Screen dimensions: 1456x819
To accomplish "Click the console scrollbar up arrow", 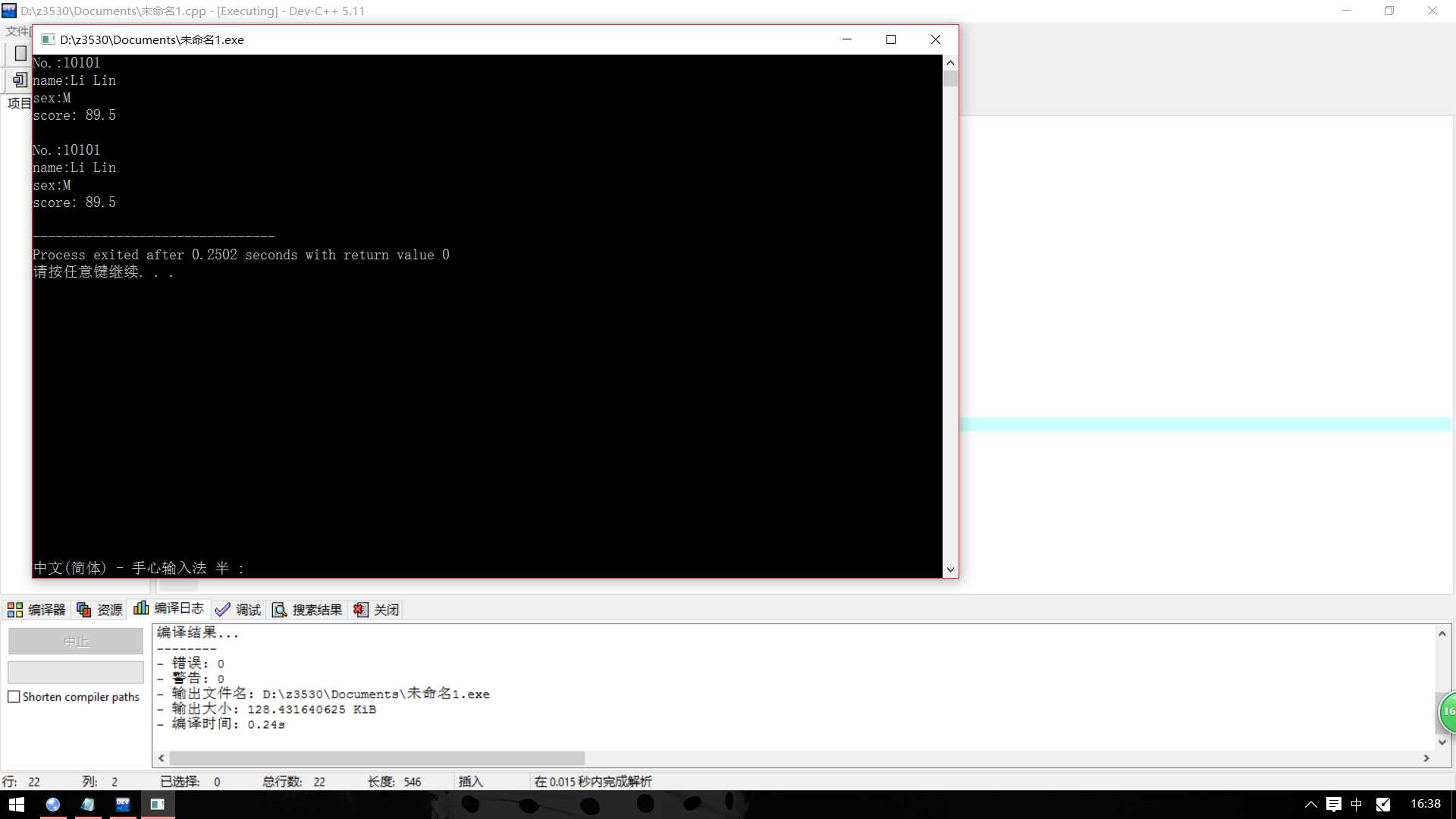I will pos(950,62).
